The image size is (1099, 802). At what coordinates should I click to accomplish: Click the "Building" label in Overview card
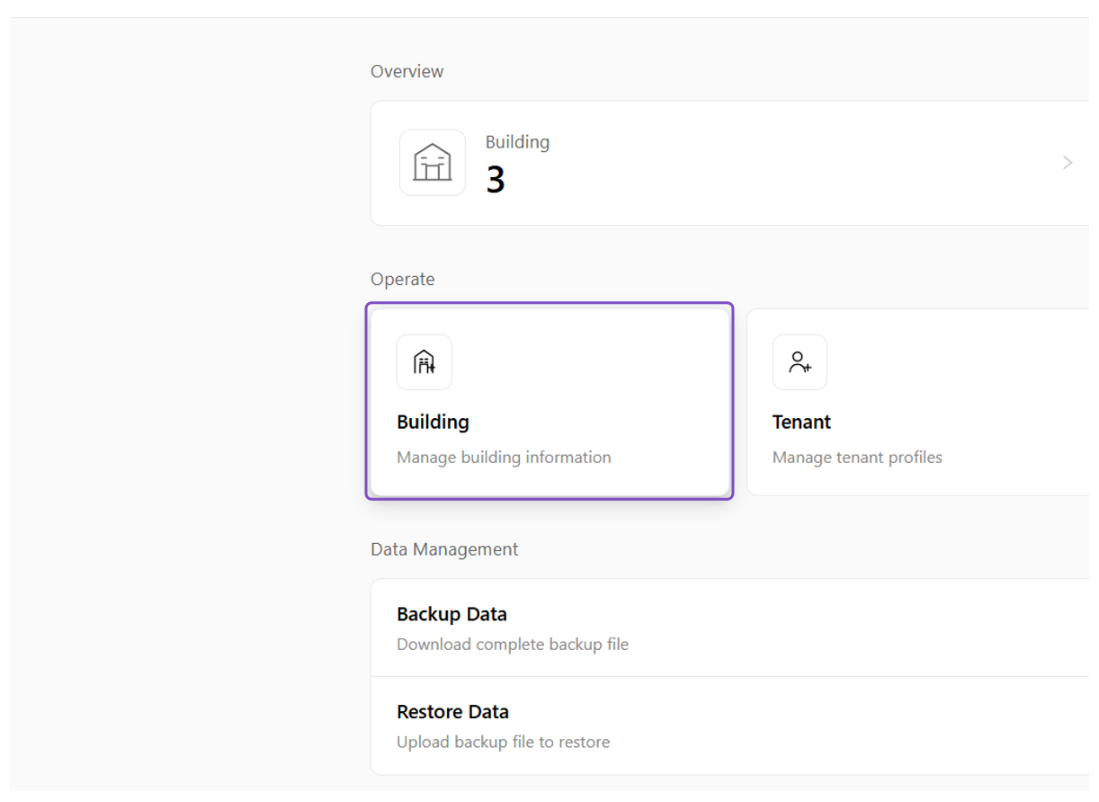click(x=517, y=142)
